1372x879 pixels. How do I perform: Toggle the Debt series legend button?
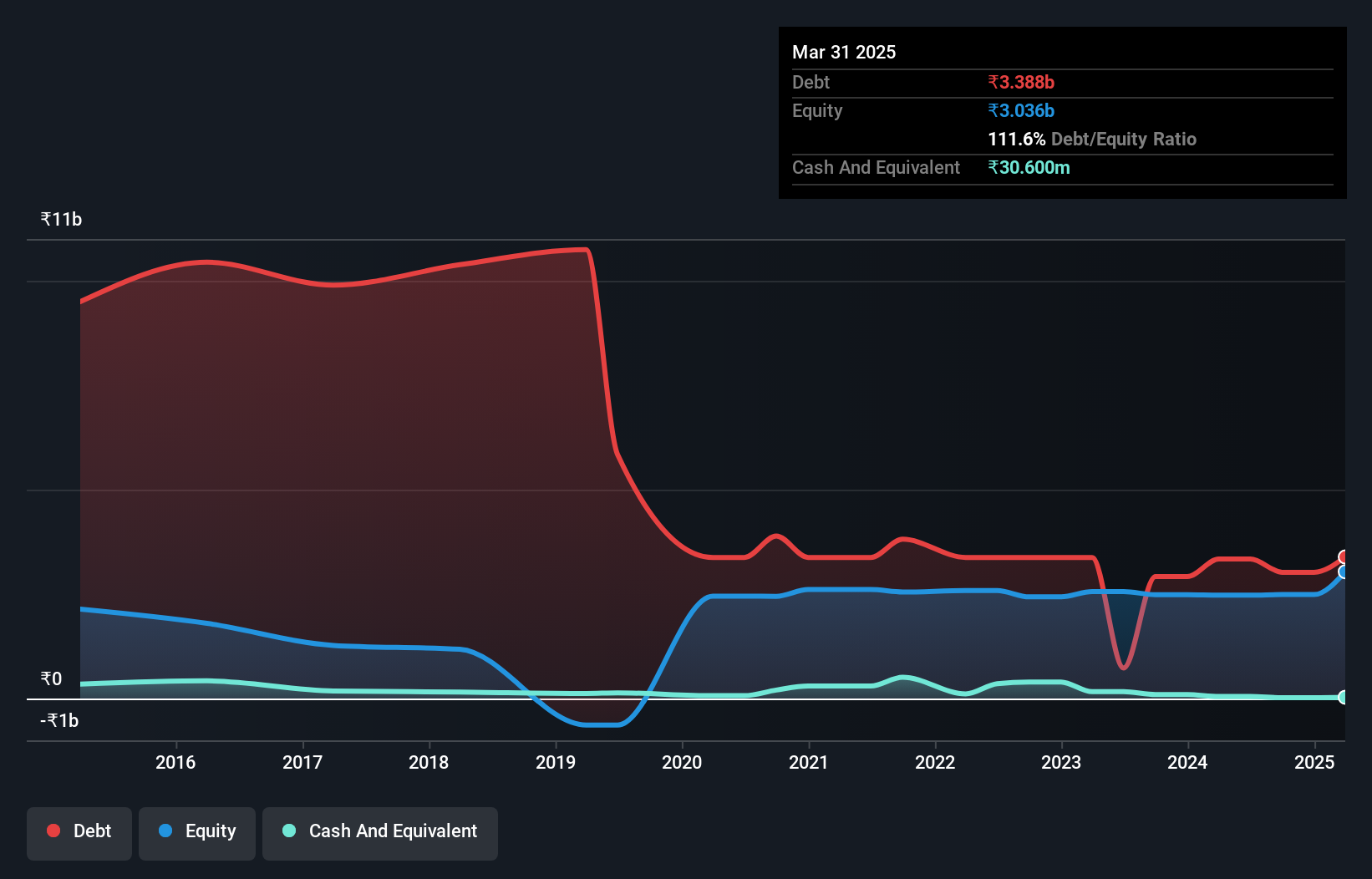tap(79, 833)
